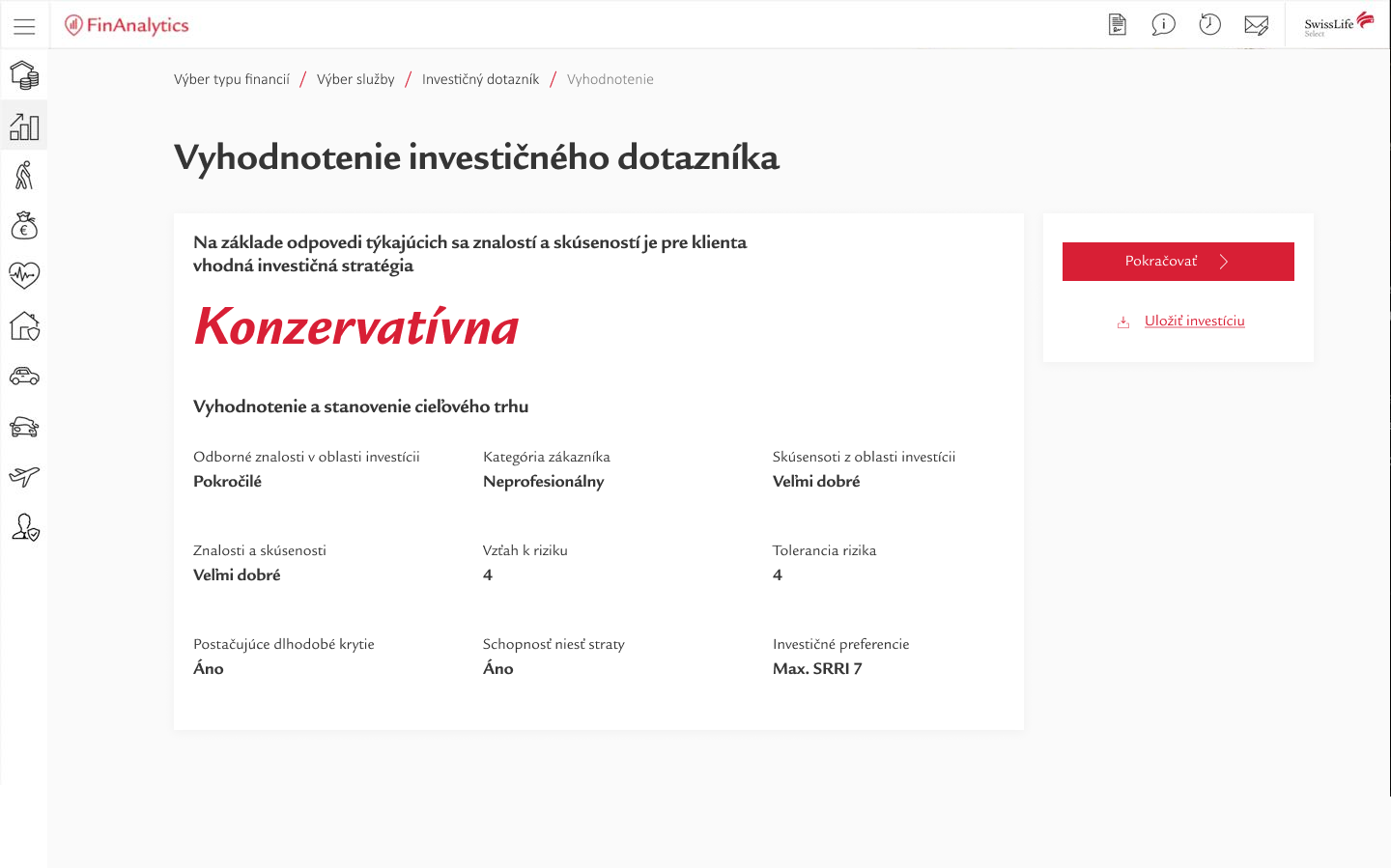The image size is (1391, 868).
Task: Select the investments chart icon in sidebar
Action: pos(25,125)
